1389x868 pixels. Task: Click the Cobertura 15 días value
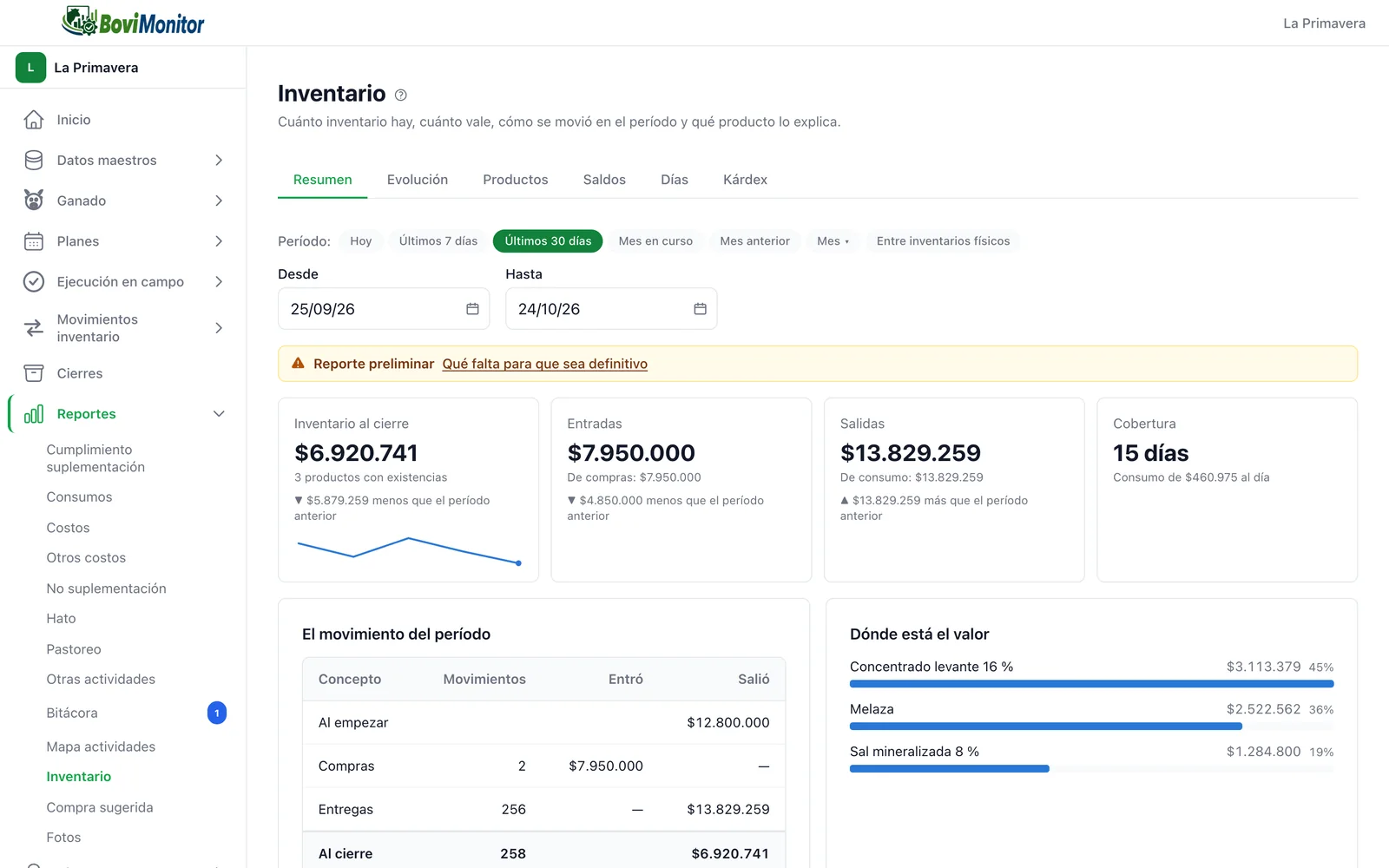click(x=1150, y=453)
